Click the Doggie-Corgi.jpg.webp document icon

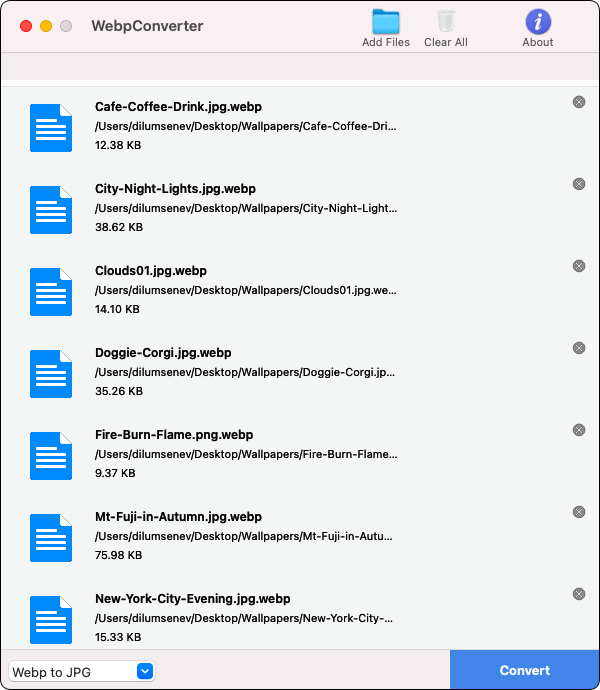(51, 373)
